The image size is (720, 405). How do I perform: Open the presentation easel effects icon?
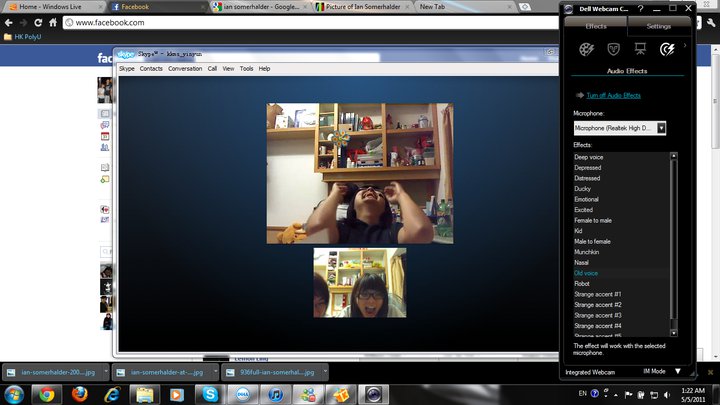point(640,49)
